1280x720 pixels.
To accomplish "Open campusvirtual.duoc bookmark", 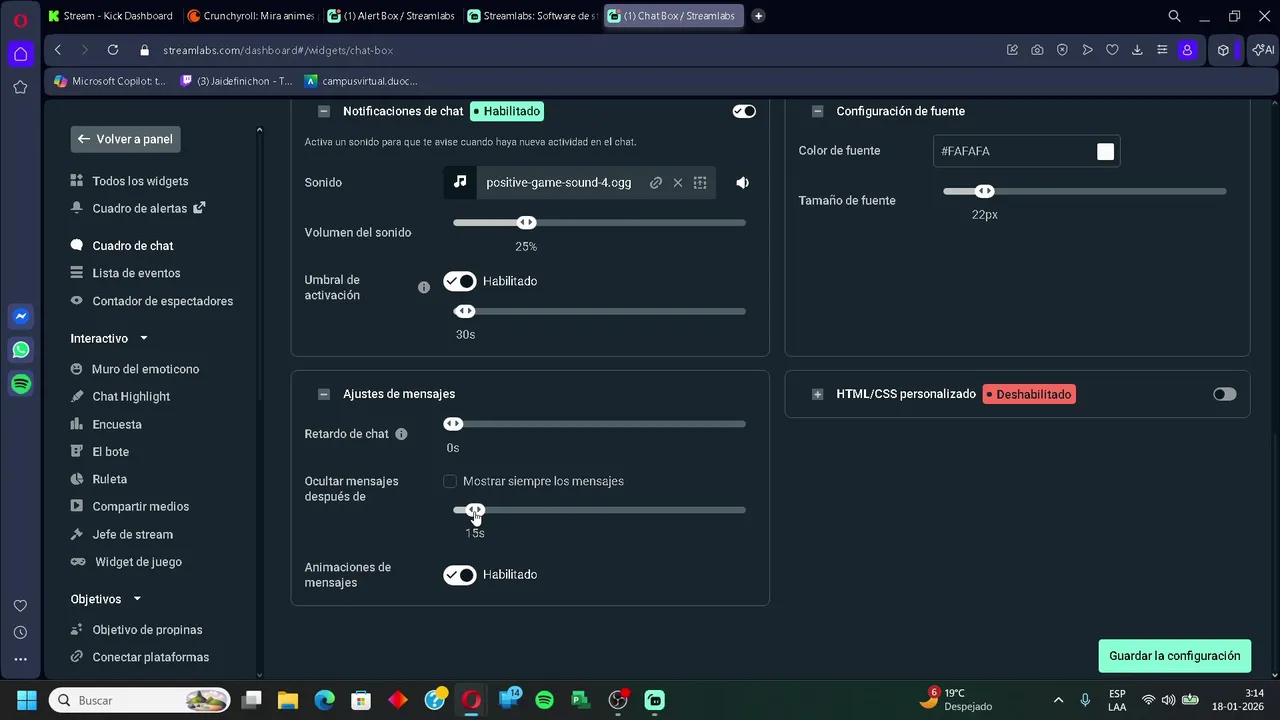I will pyautogui.click(x=360, y=81).
